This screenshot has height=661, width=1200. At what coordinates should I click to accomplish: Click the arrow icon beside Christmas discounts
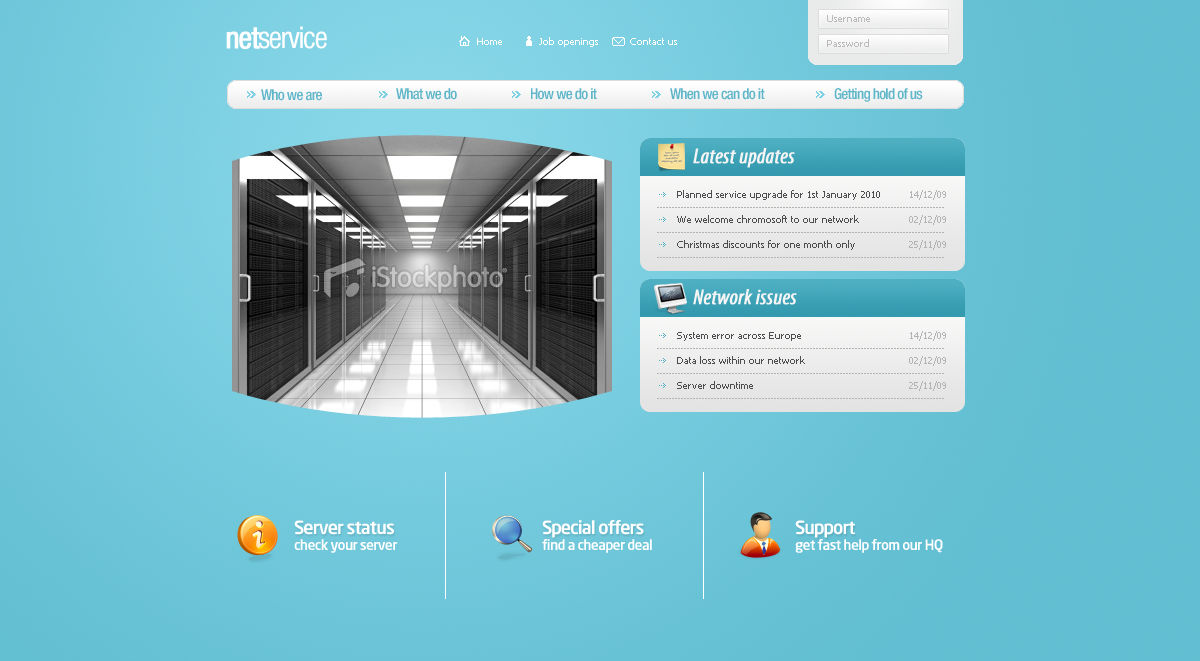coord(662,245)
